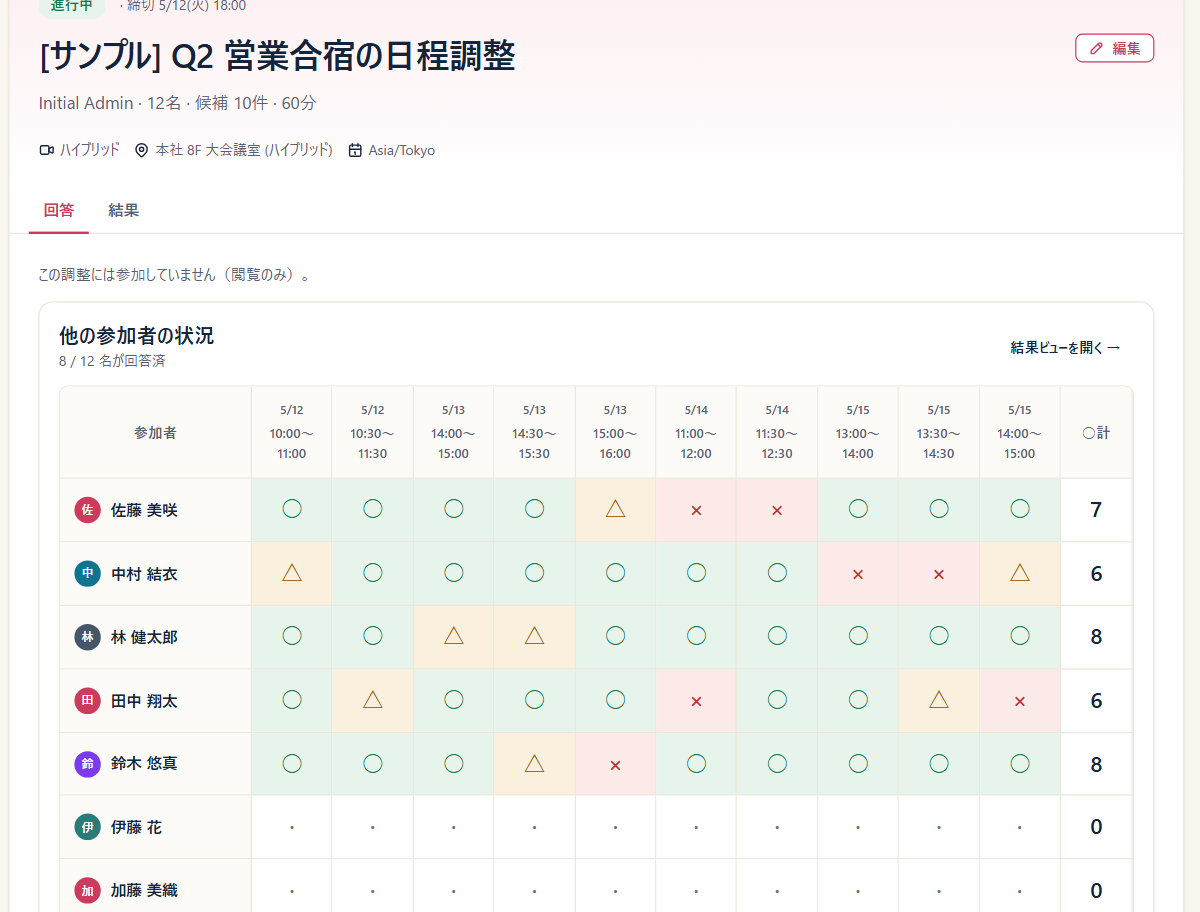Click the ○計 column header
The width and height of the screenshot is (1200, 912).
[1096, 433]
